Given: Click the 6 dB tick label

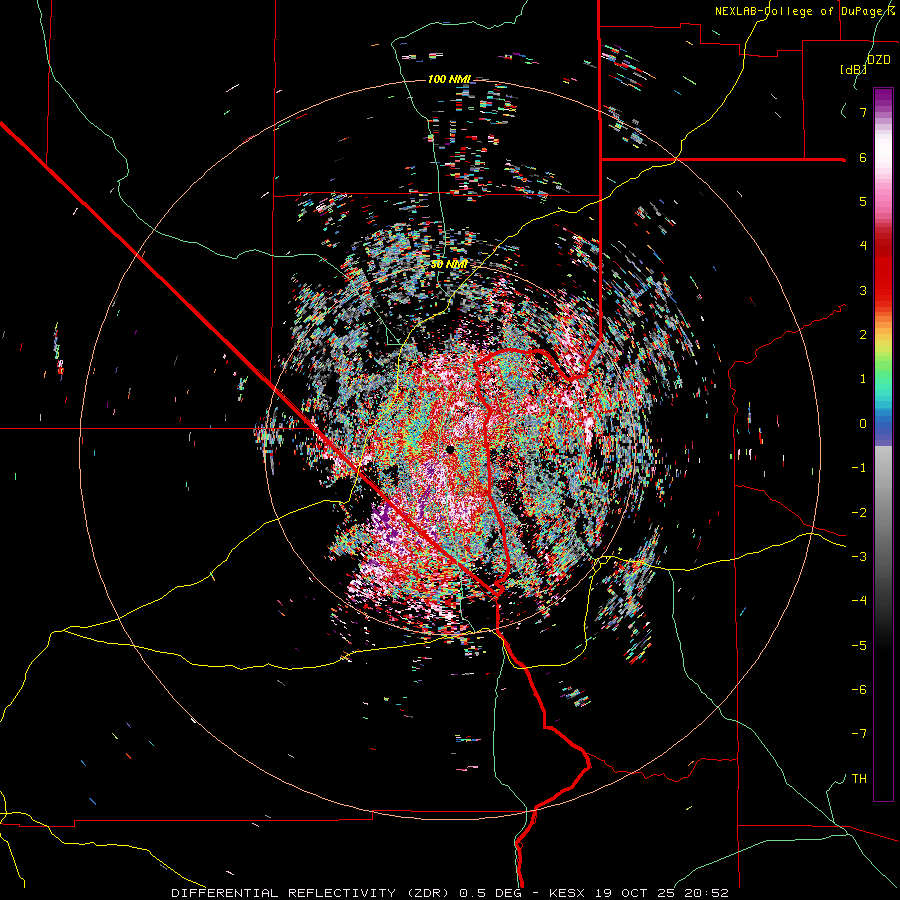Looking at the screenshot, I should [863, 157].
